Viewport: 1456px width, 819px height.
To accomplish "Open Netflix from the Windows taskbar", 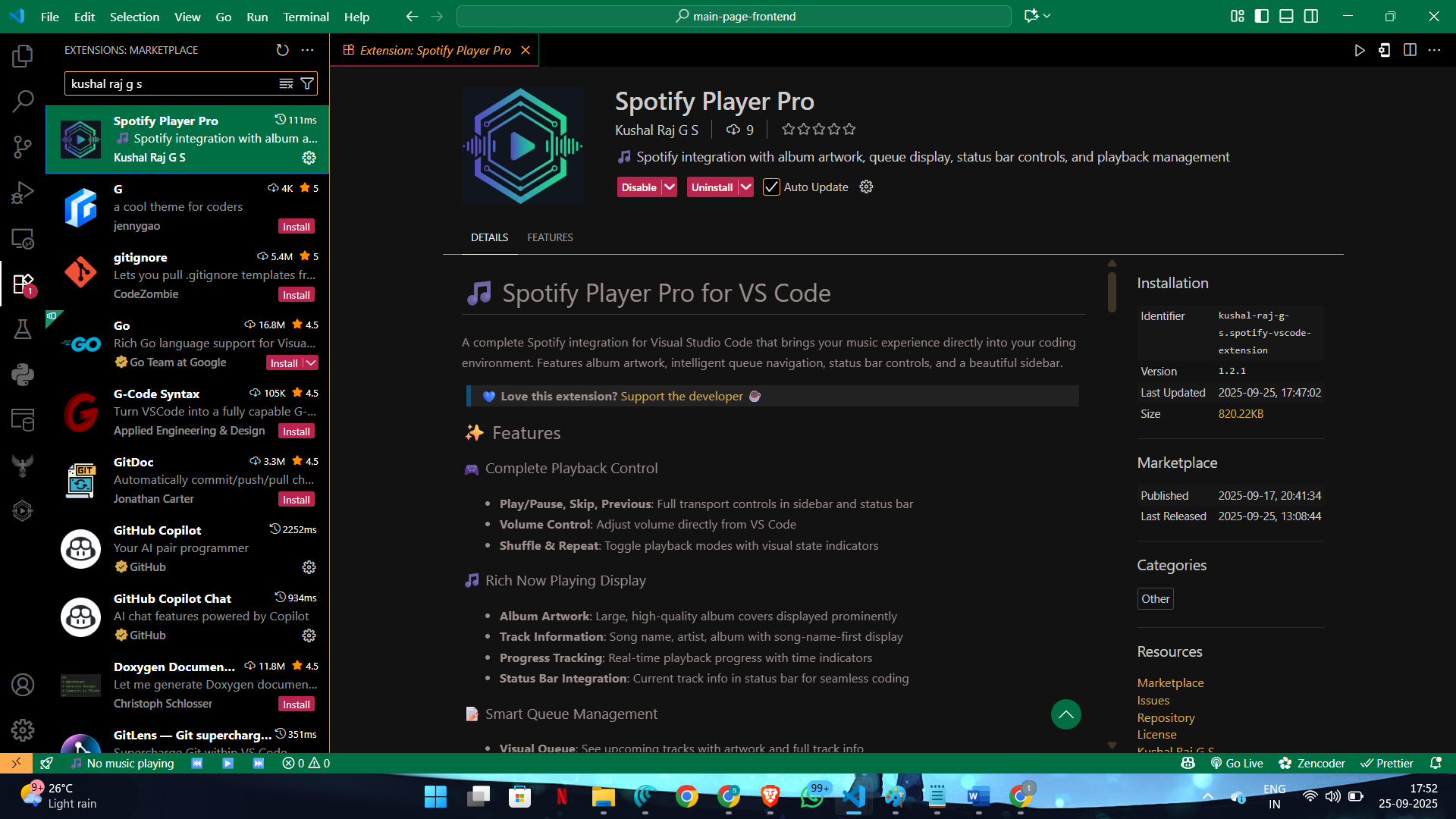I will pyautogui.click(x=562, y=796).
